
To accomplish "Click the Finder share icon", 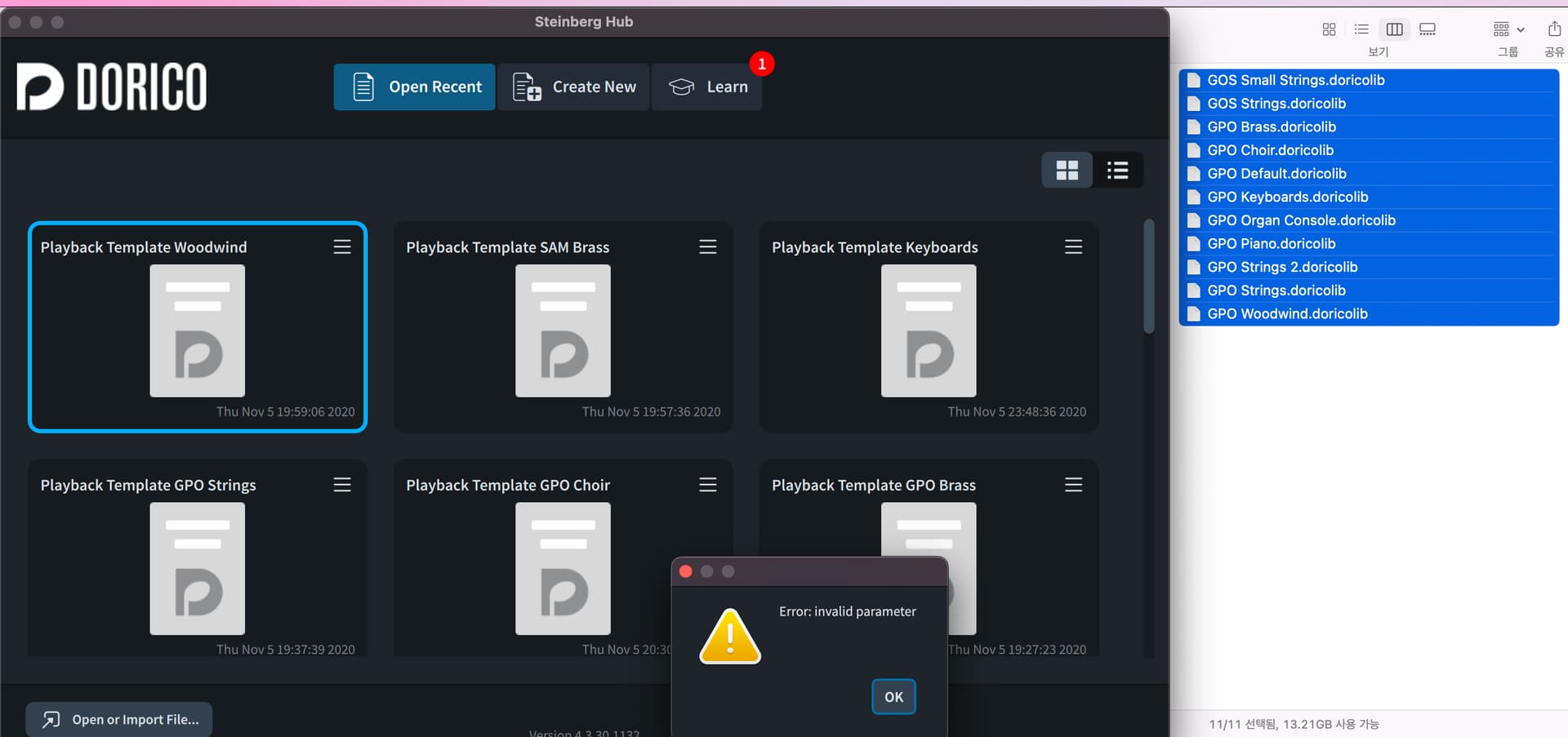I will click(x=1554, y=29).
